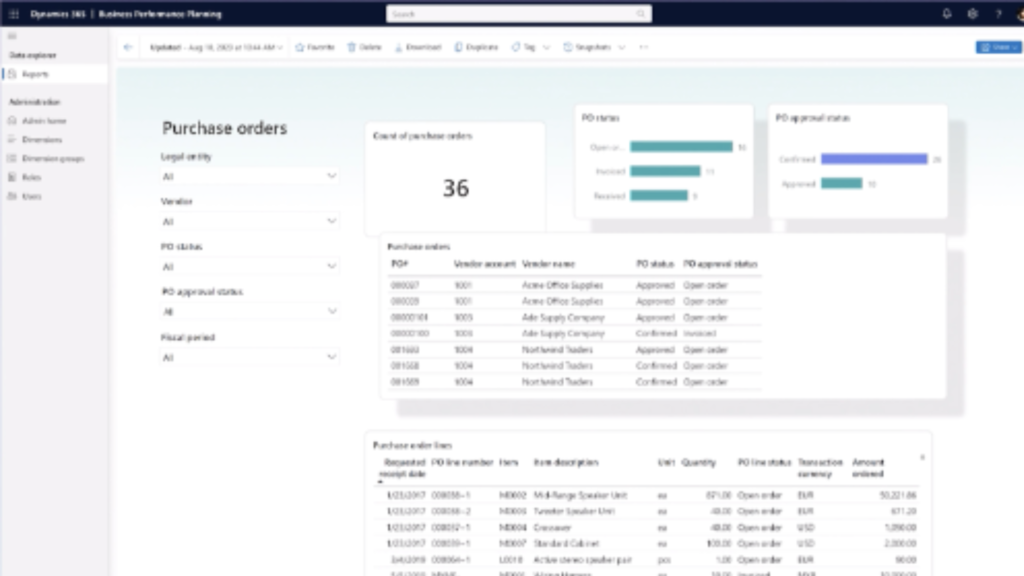Click Duplicate in the report toolbar
The width and height of the screenshot is (1024, 576).
click(476, 47)
